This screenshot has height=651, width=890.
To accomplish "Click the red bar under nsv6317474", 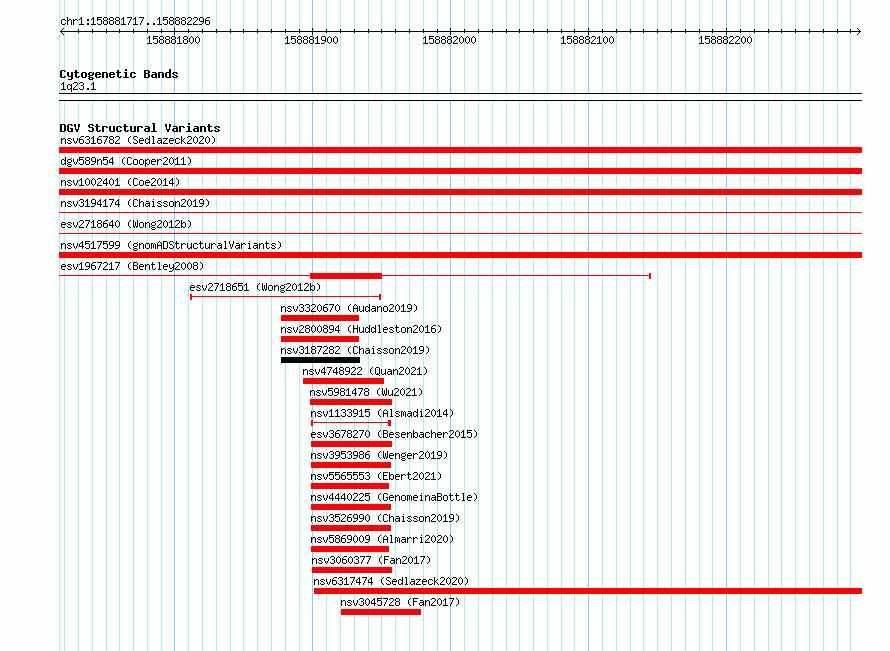I will tap(588, 591).
